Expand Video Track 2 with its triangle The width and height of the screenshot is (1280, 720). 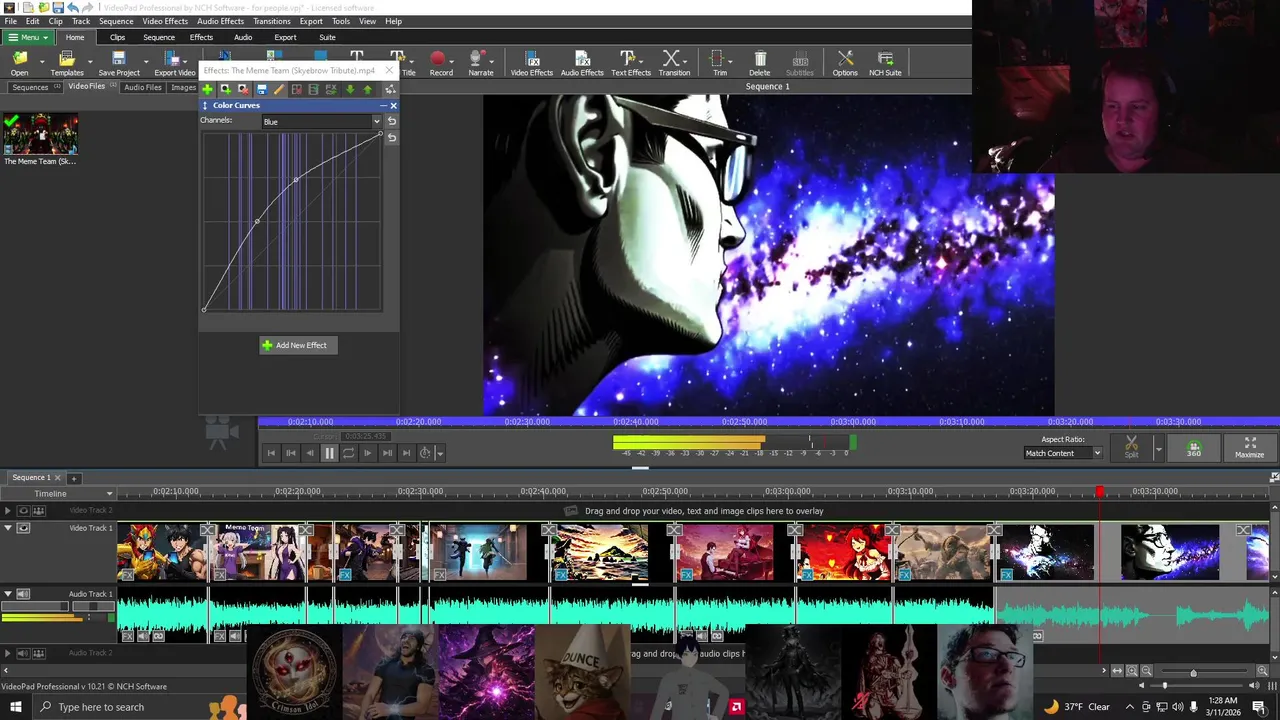[8, 511]
